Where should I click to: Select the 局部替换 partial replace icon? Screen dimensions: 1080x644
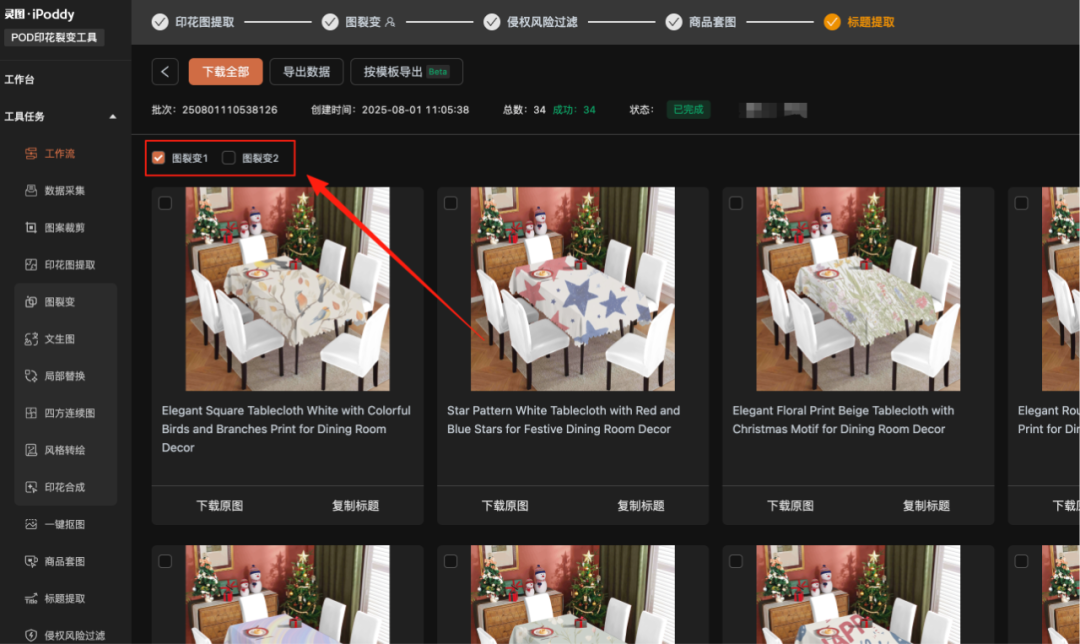pos(31,376)
